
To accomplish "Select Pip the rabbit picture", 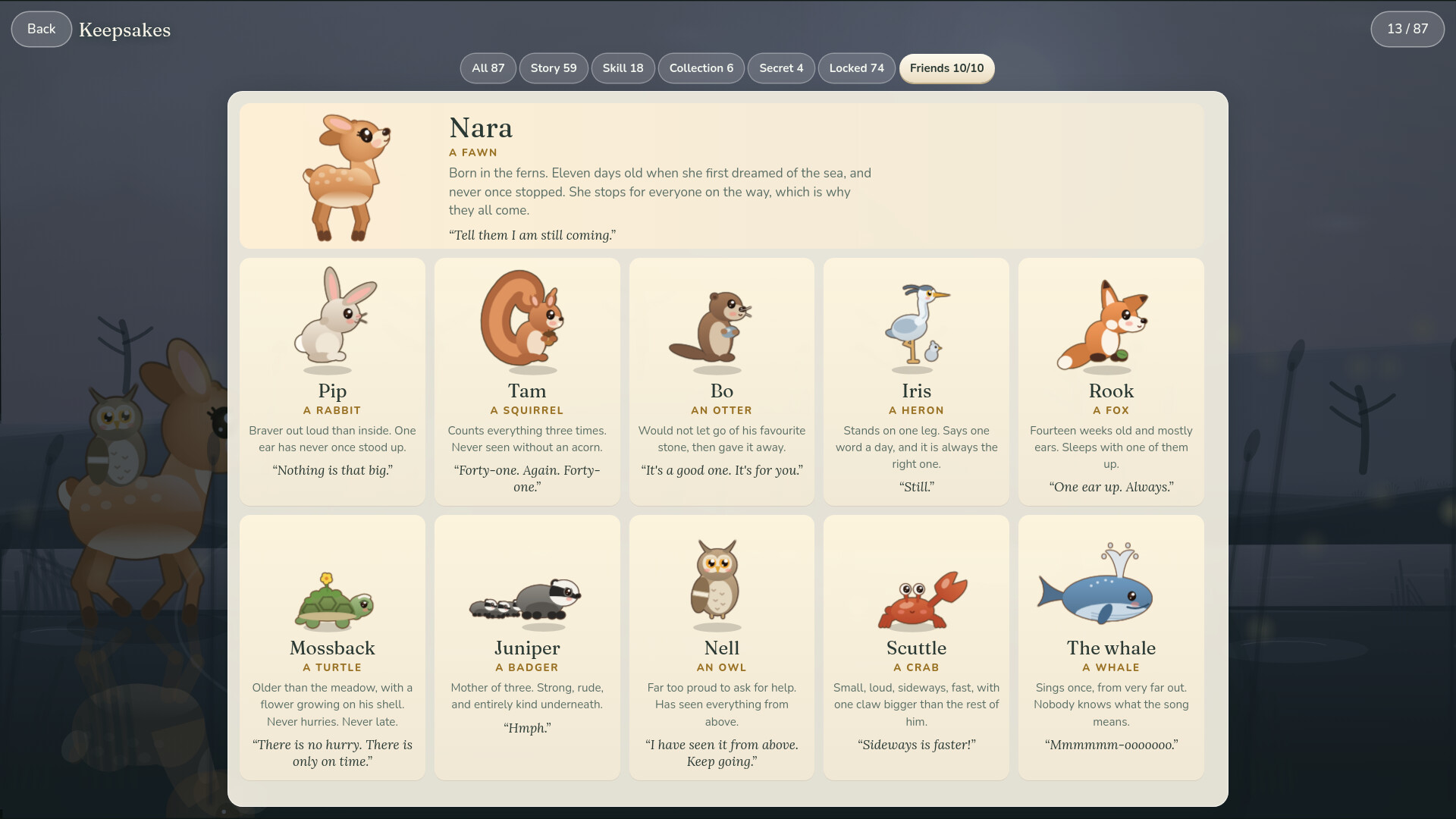I will click(334, 315).
